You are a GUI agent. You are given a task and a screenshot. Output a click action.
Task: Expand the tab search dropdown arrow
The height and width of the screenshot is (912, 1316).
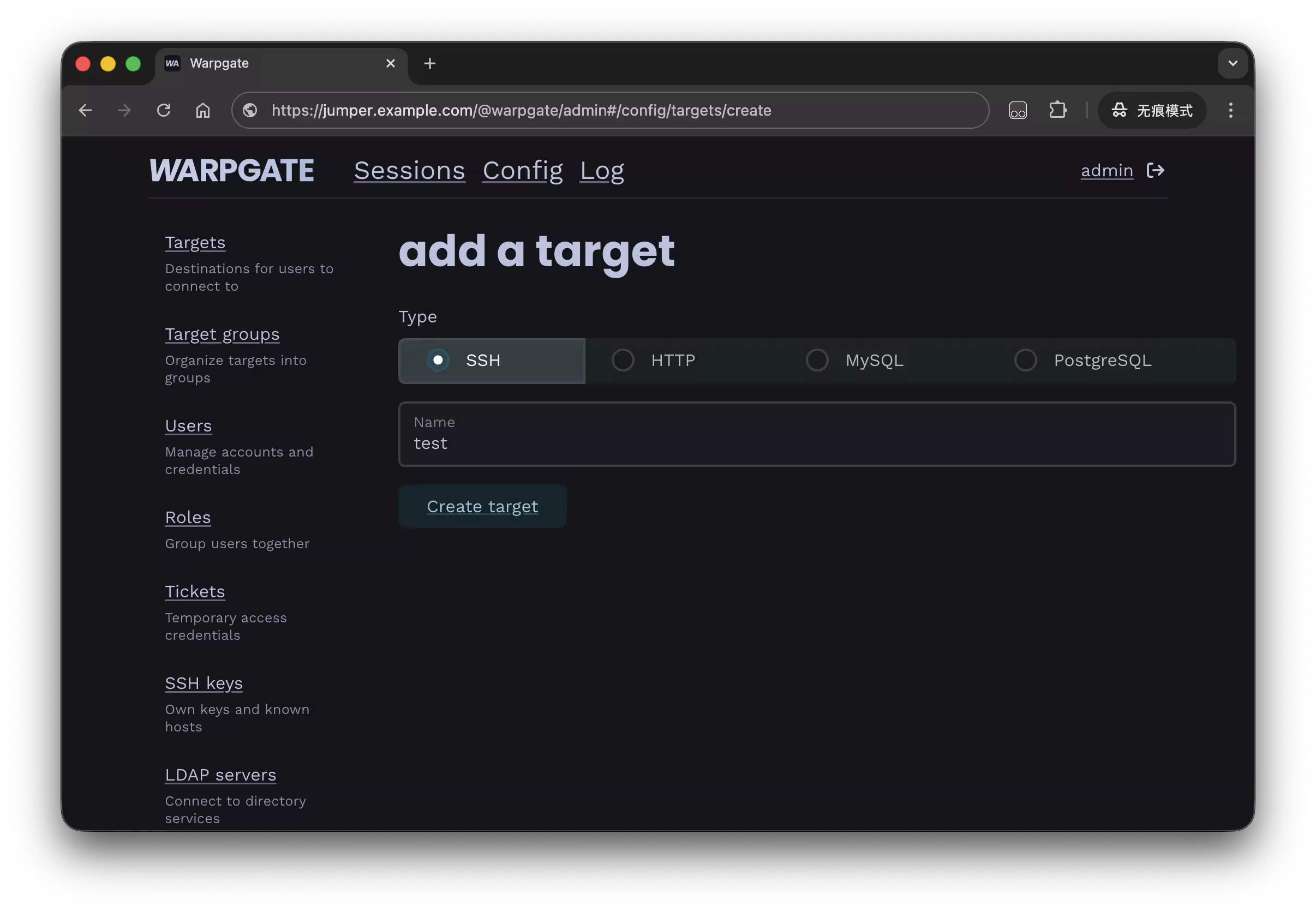(x=1233, y=63)
